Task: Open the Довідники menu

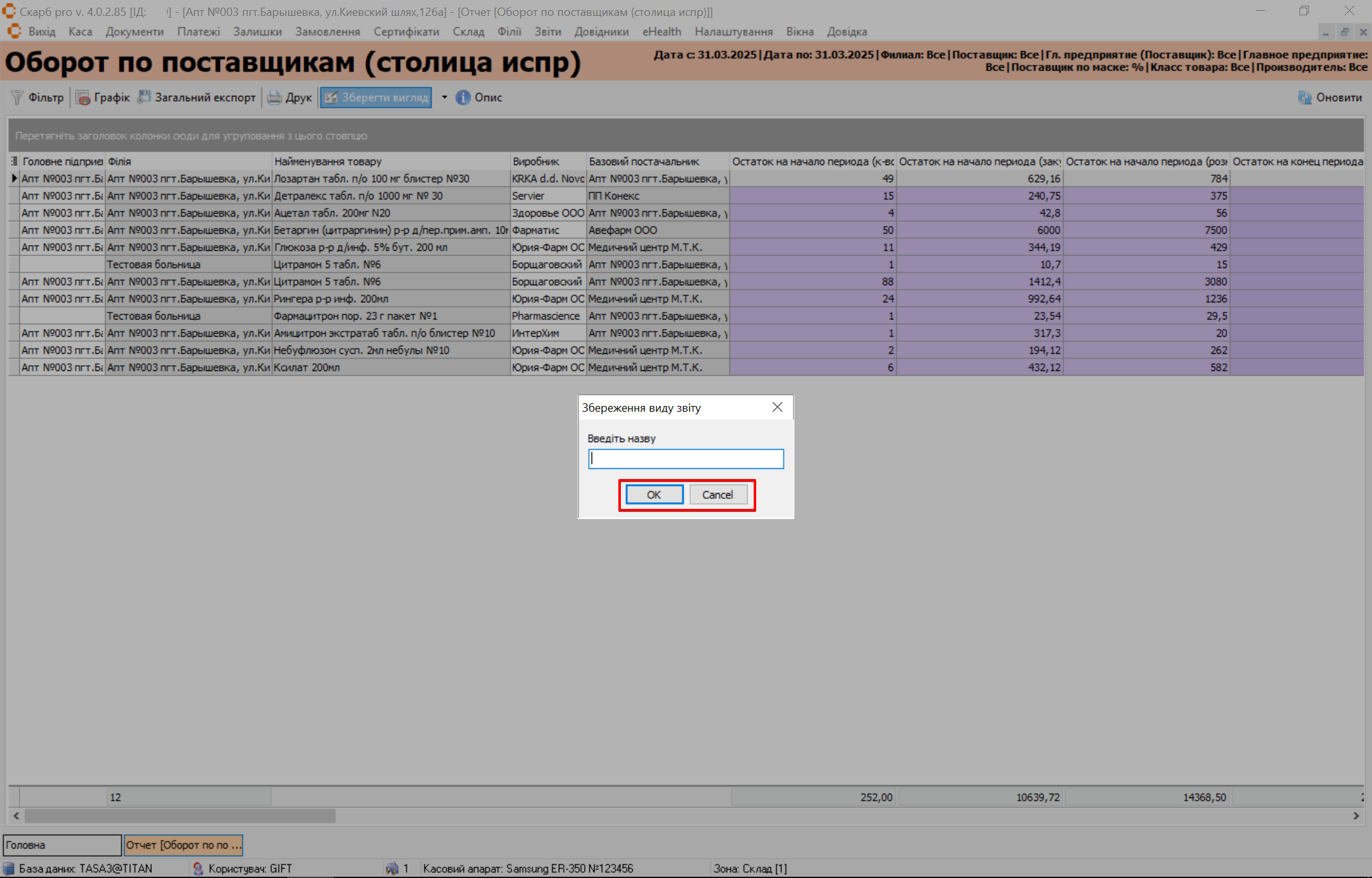Action: point(601,32)
